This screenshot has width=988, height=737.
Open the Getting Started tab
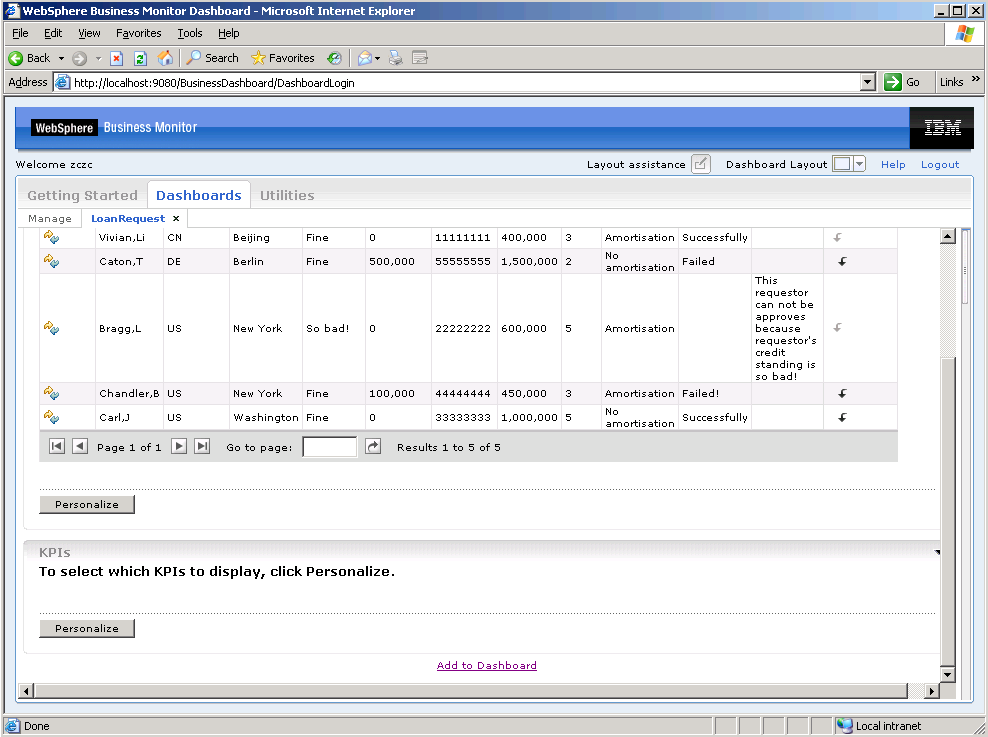(x=82, y=196)
